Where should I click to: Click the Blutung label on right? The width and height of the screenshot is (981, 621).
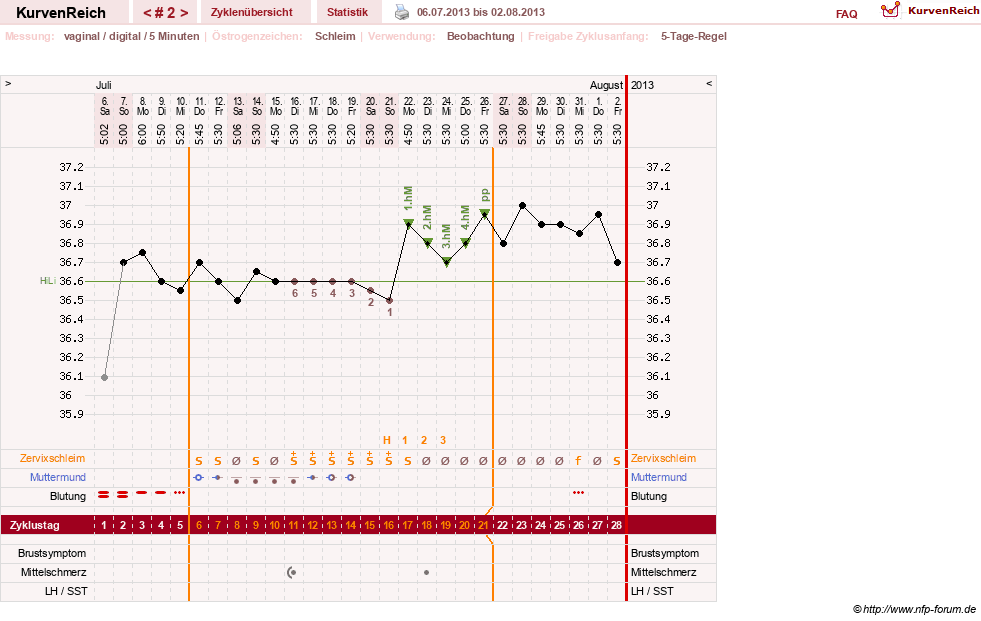point(649,497)
